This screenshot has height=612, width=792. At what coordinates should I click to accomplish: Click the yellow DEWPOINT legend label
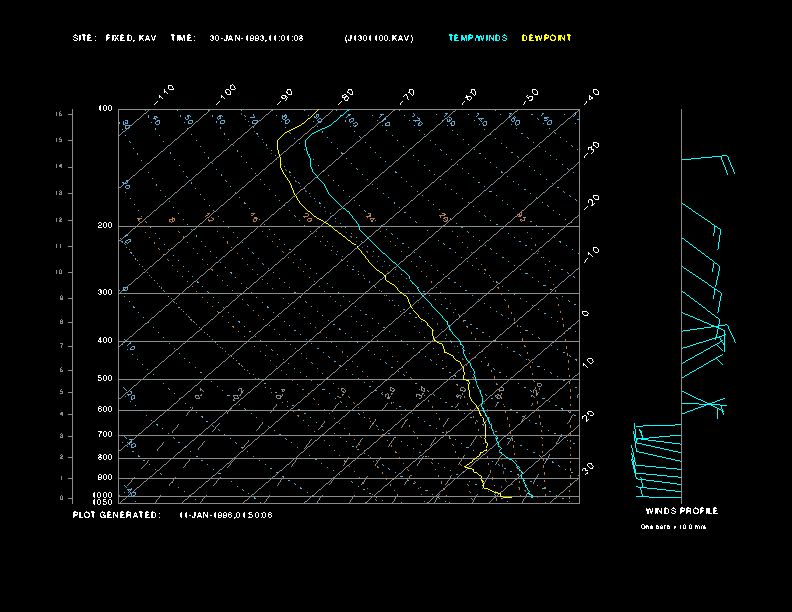point(547,38)
